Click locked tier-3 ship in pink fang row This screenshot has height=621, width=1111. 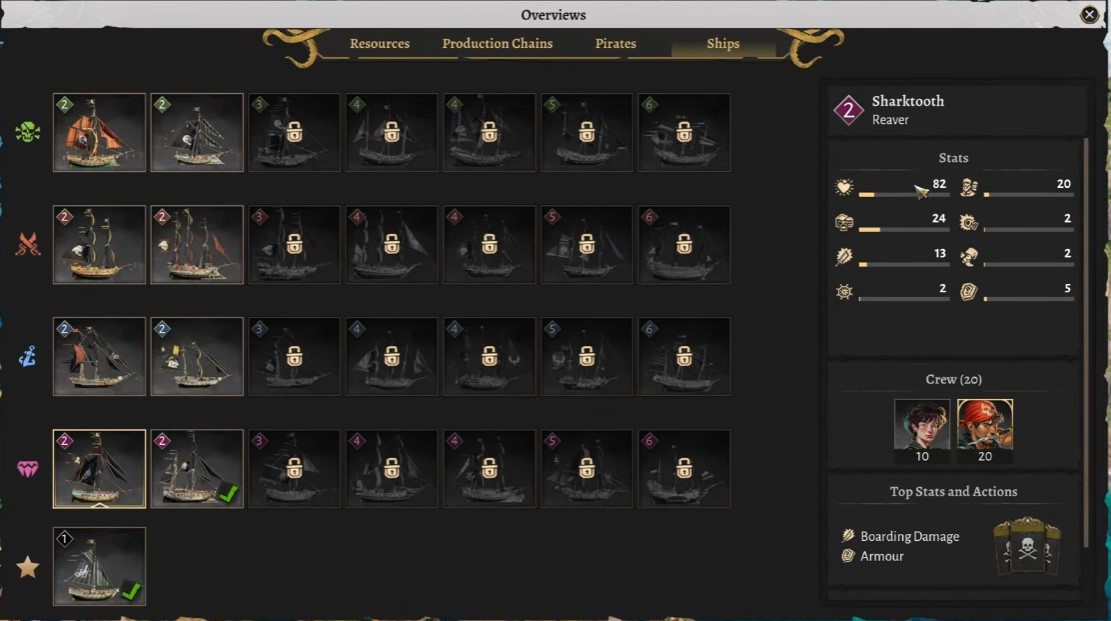coord(294,469)
